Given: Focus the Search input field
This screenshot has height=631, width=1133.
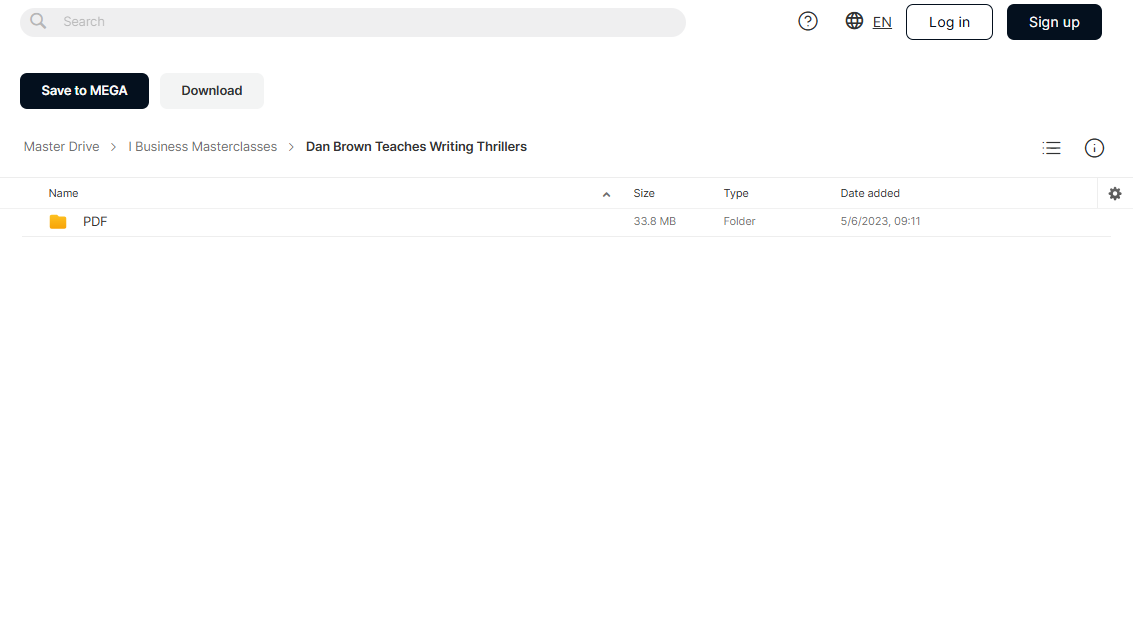Looking at the screenshot, I should (x=353, y=22).
